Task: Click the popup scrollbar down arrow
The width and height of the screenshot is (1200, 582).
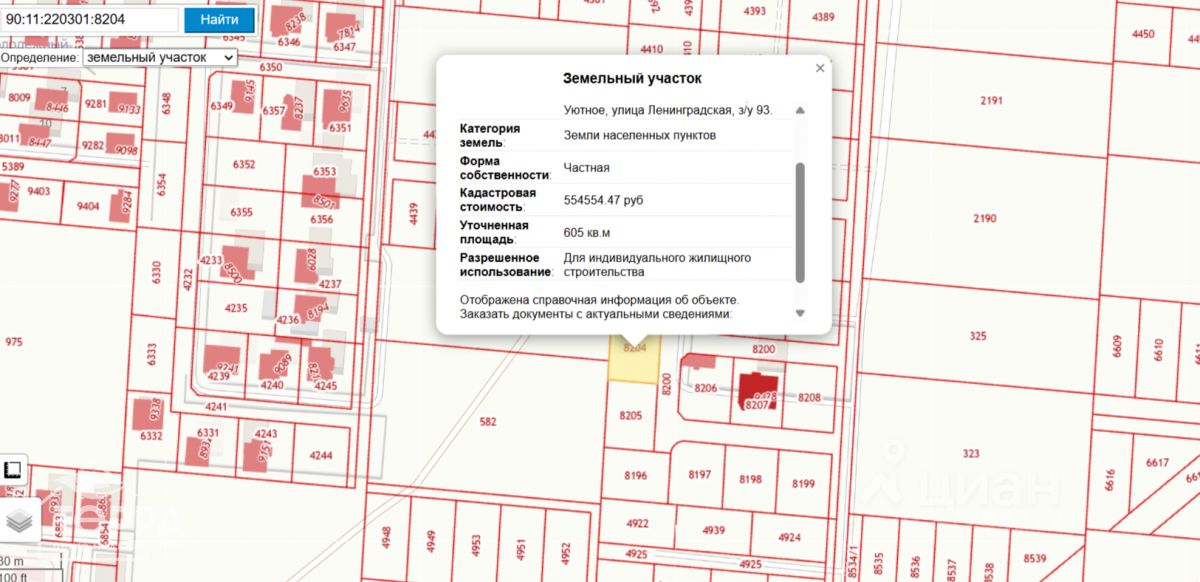Action: (799, 313)
